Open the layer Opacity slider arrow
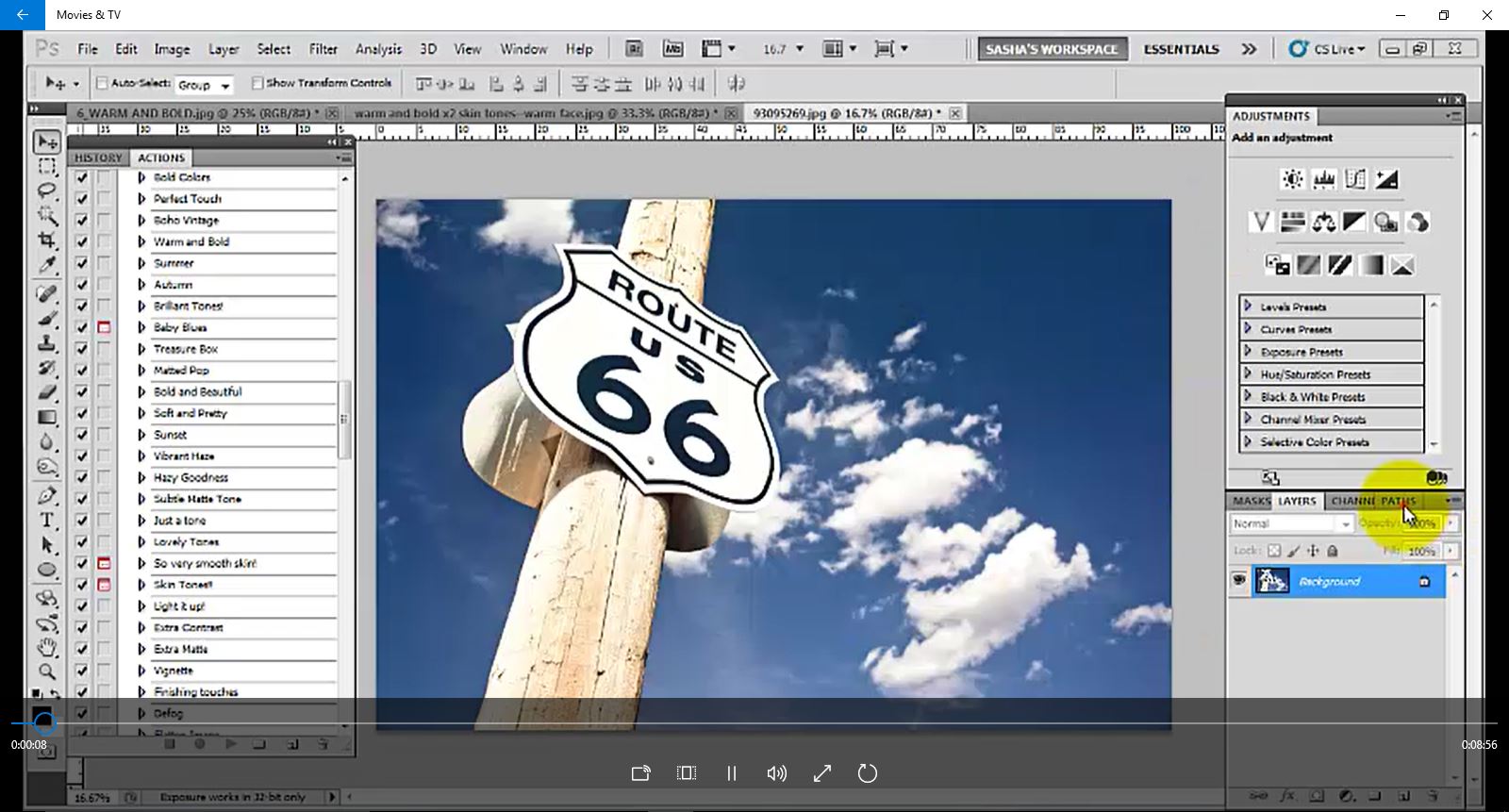Image resolution: width=1509 pixels, height=812 pixels. click(1451, 523)
